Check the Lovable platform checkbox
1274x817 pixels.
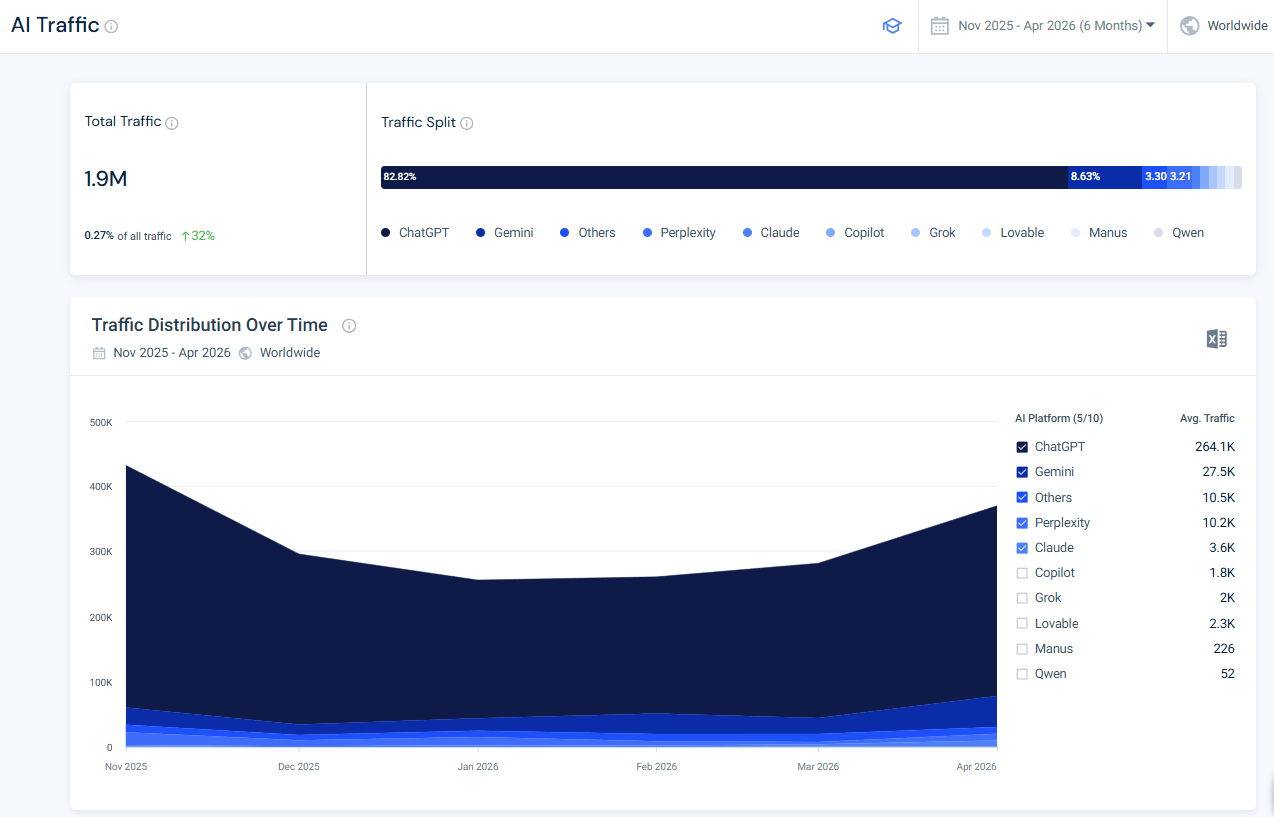[x=1022, y=624]
